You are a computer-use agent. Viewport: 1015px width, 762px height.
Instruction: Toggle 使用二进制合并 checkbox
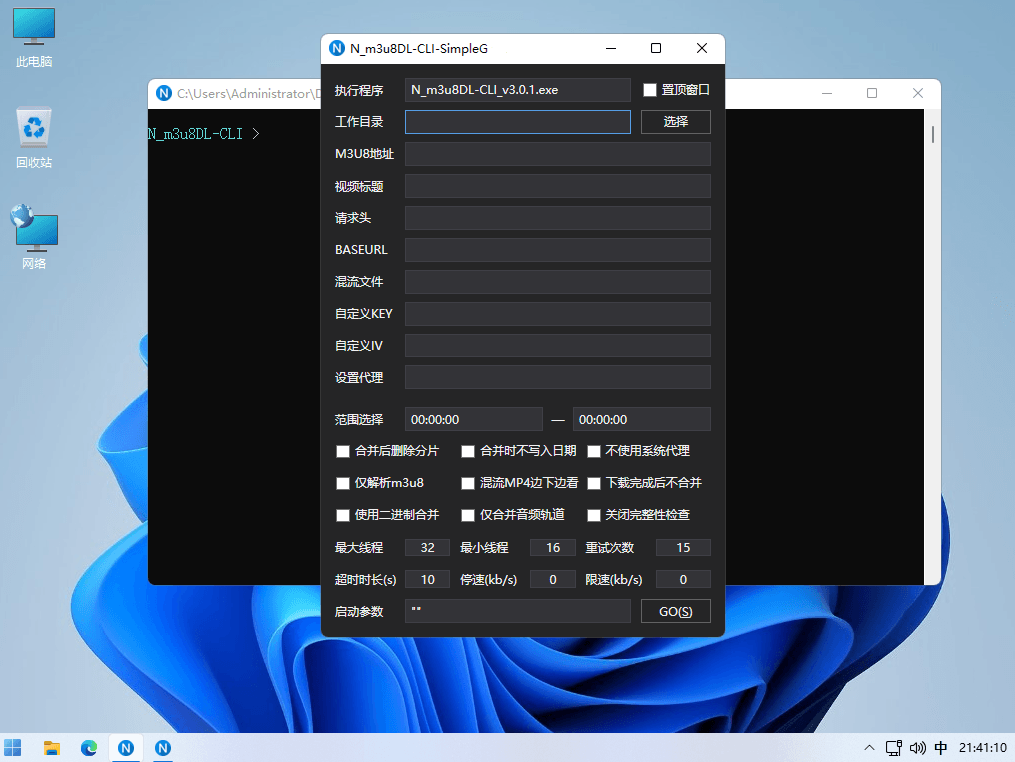click(x=343, y=515)
